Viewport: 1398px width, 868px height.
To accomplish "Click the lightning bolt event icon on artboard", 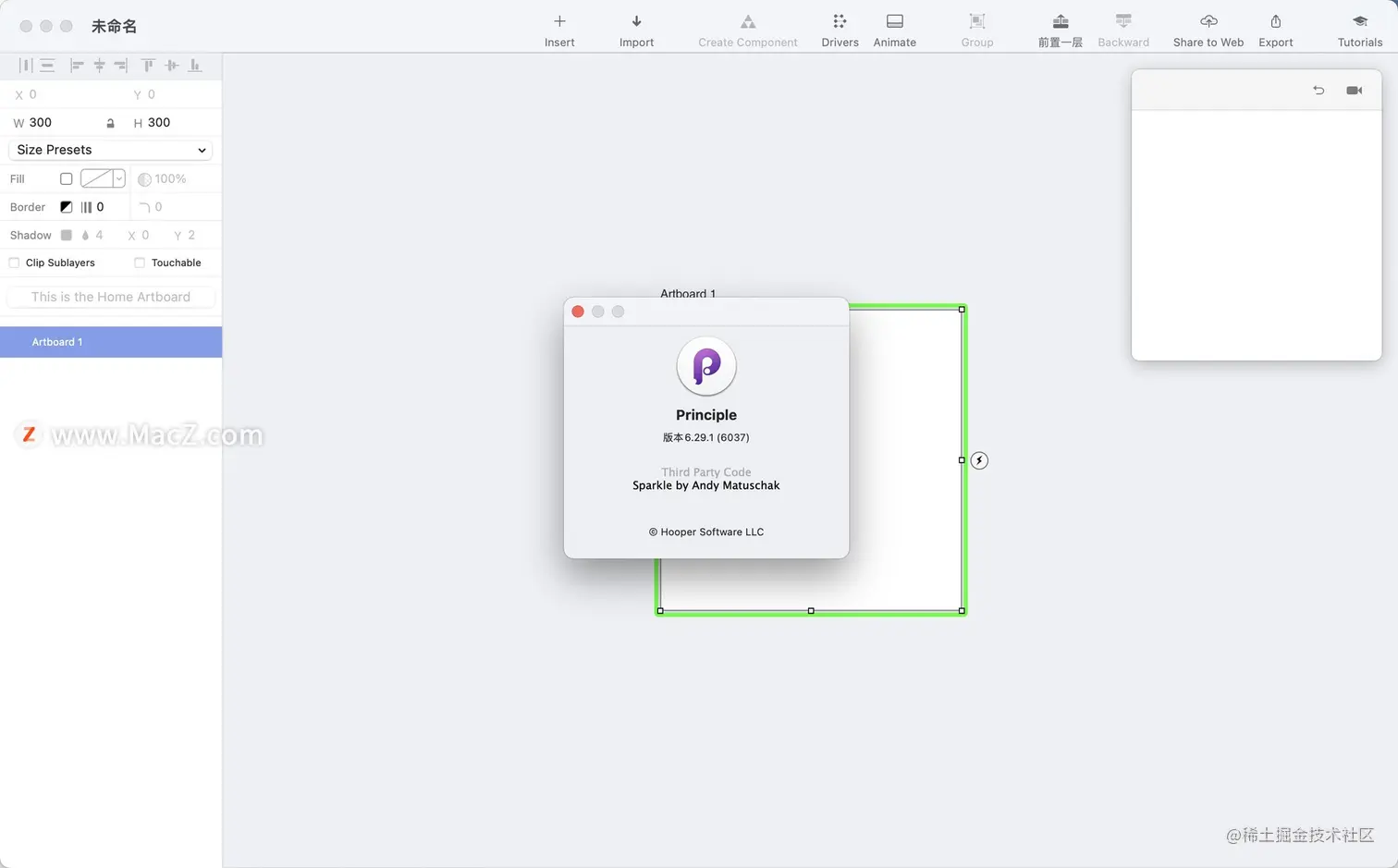I will click(979, 460).
